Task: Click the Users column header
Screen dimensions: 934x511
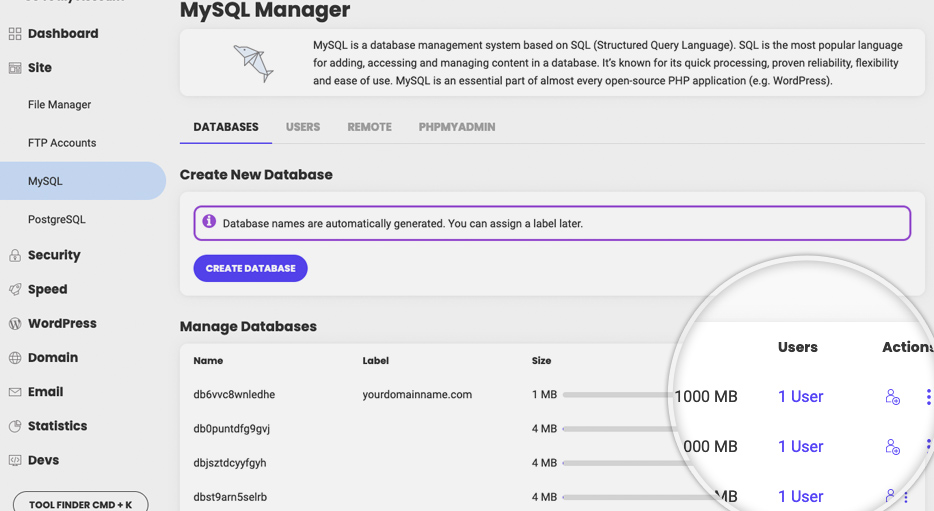Action: click(798, 347)
